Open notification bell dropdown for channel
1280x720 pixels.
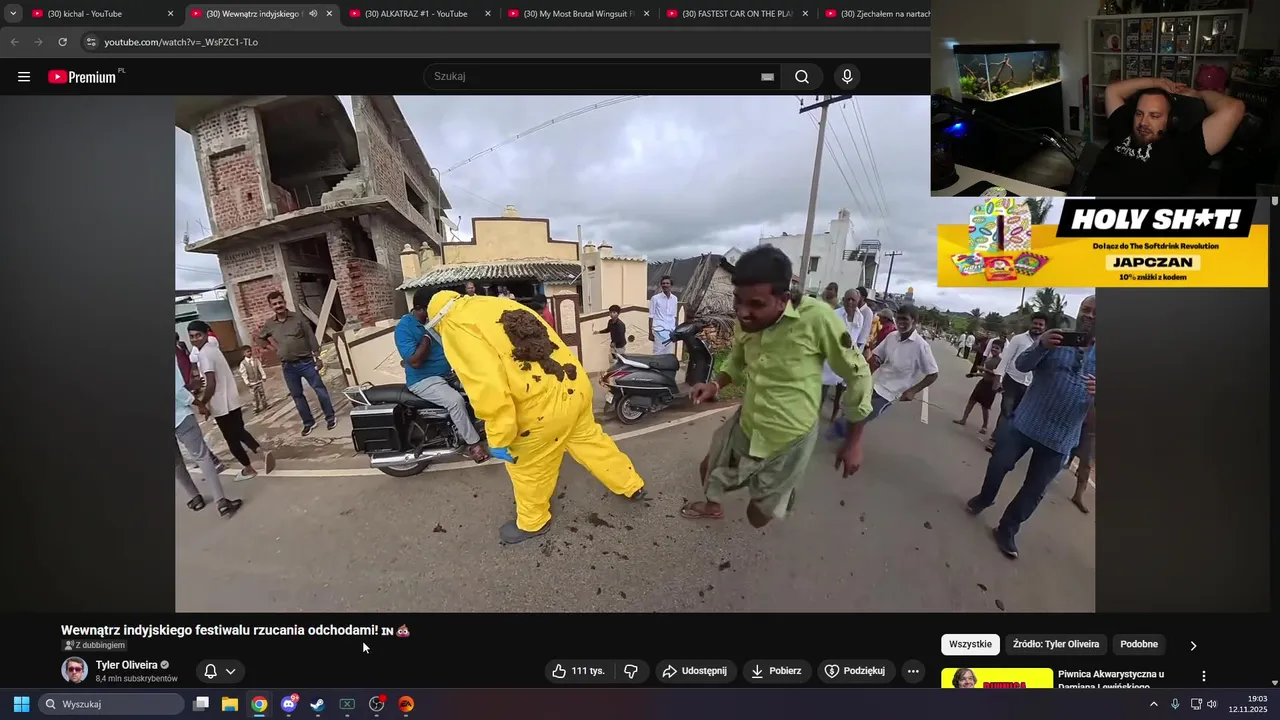coord(220,671)
